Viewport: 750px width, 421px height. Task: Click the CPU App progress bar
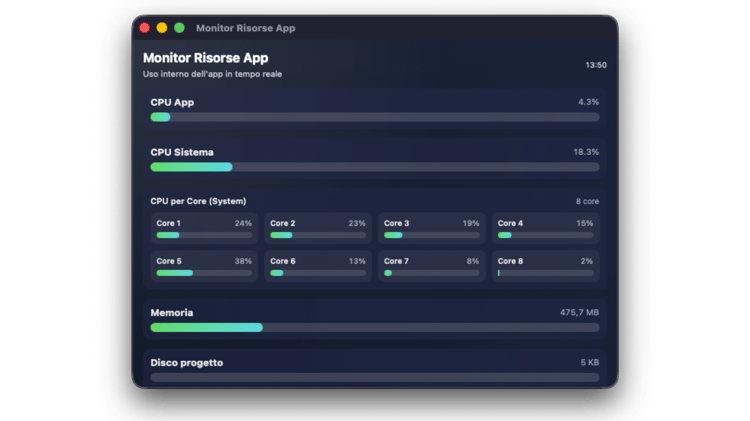coord(375,117)
